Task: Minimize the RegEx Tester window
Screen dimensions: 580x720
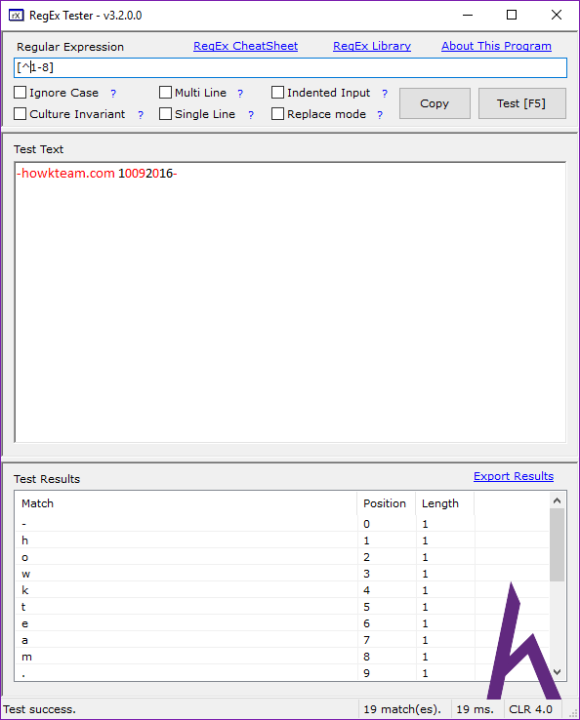Action: 467,15
